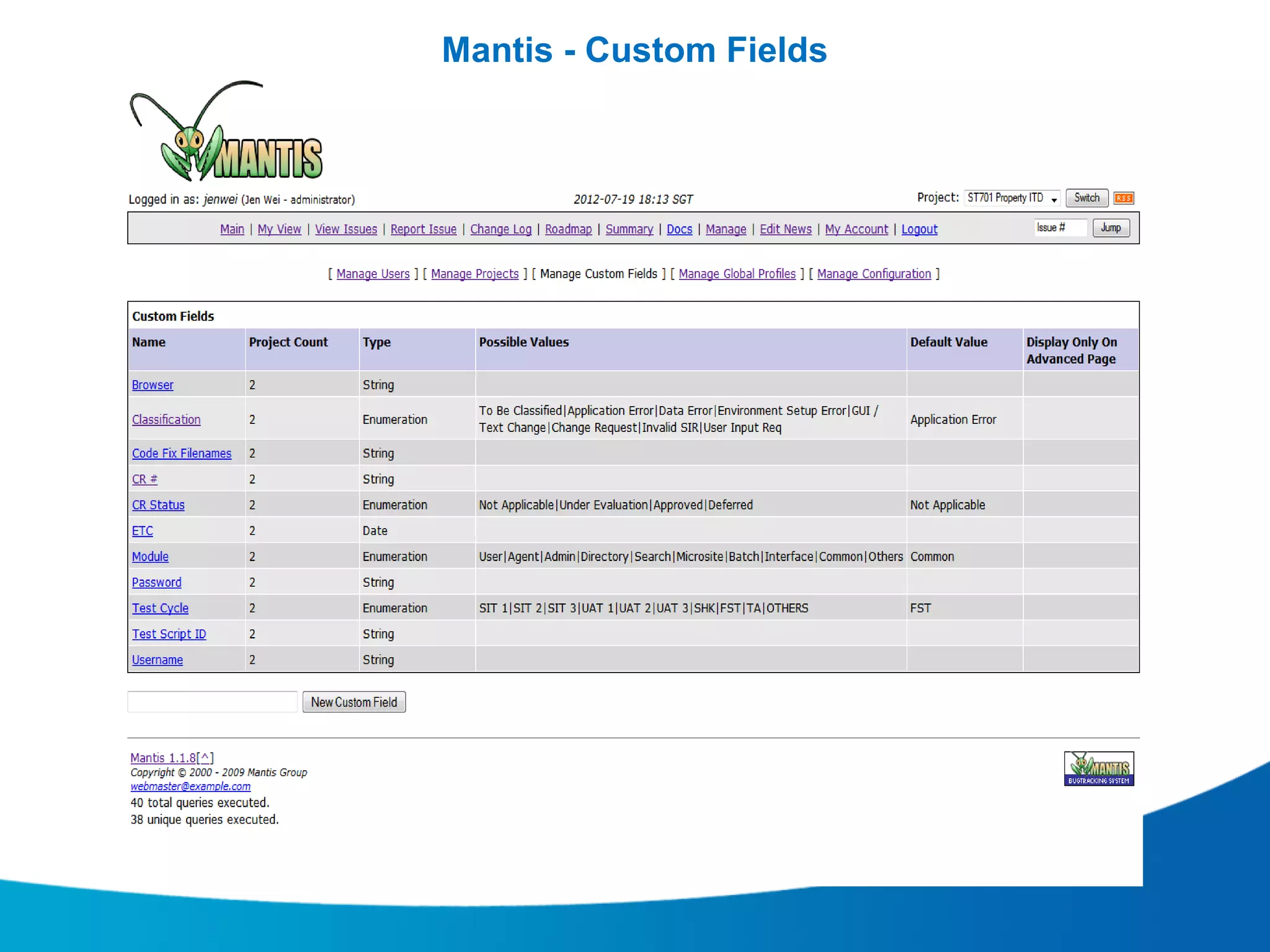
Task: Click the timestamp 2012-07-19 18:13 SGT
Action: [633, 200]
